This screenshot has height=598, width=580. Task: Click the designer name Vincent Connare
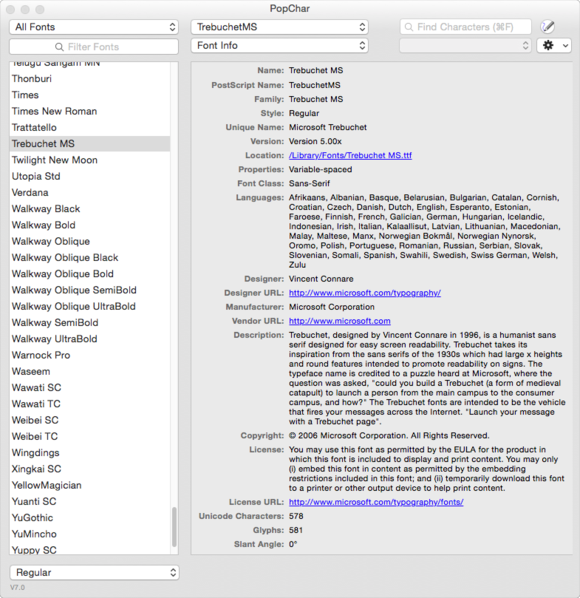(x=321, y=279)
